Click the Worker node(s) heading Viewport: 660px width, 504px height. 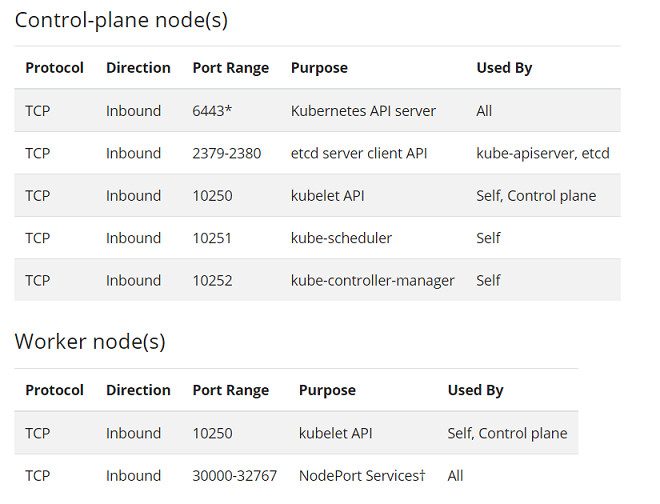coord(90,341)
